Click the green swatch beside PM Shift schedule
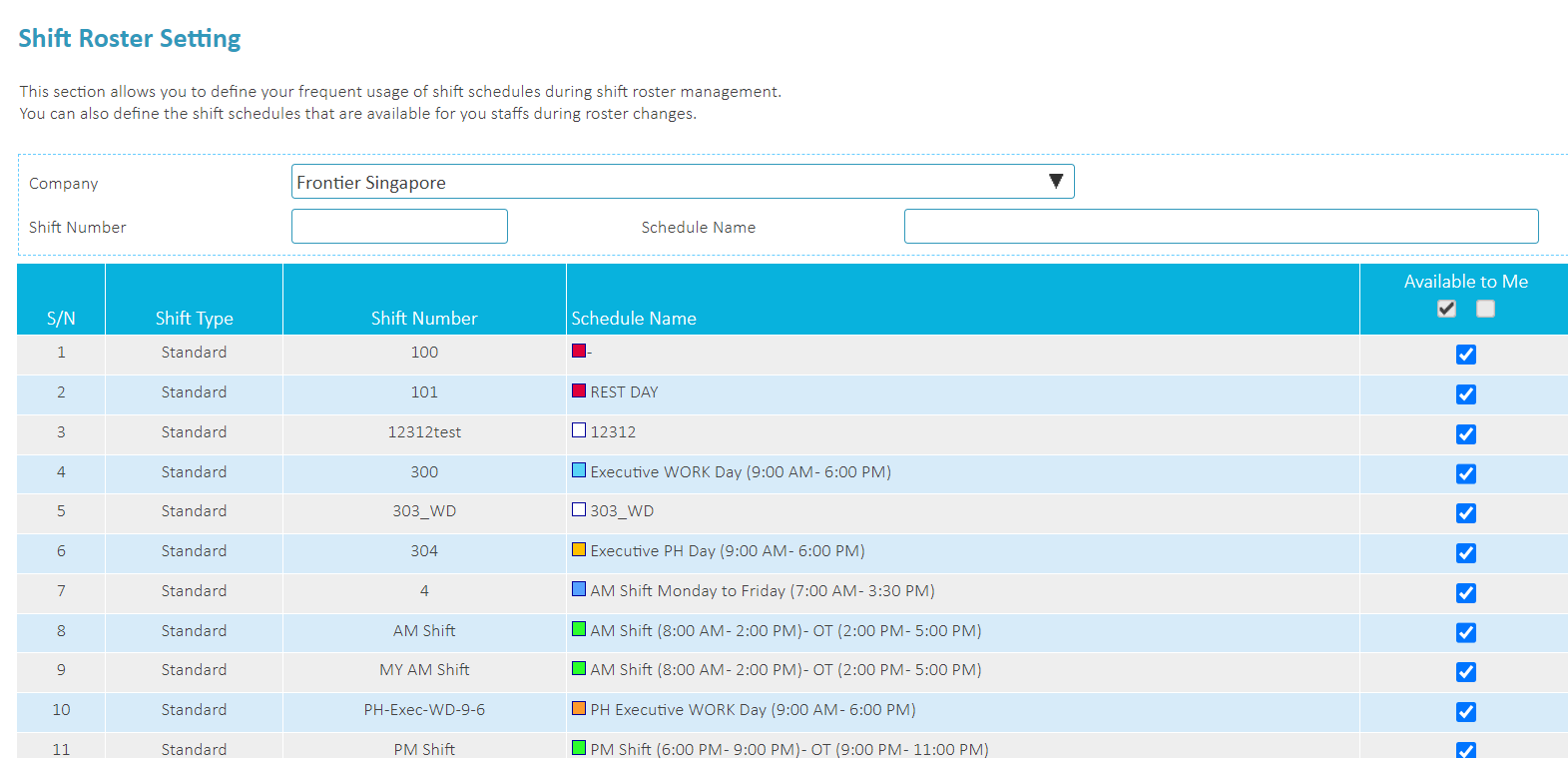 tap(579, 747)
